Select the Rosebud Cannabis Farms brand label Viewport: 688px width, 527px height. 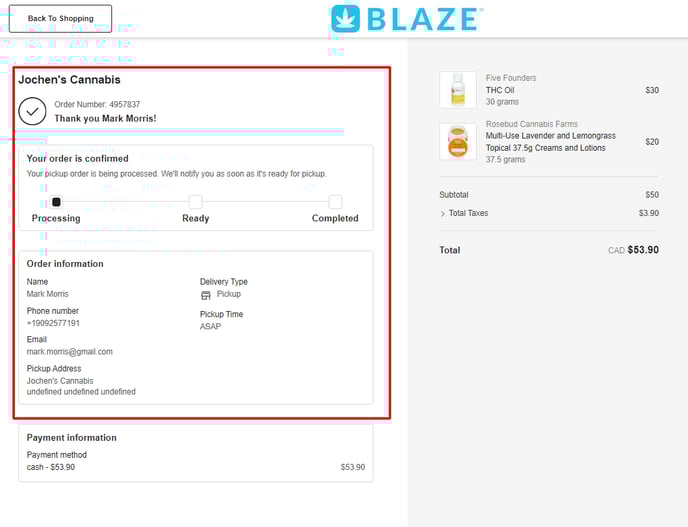coord(531,124)
